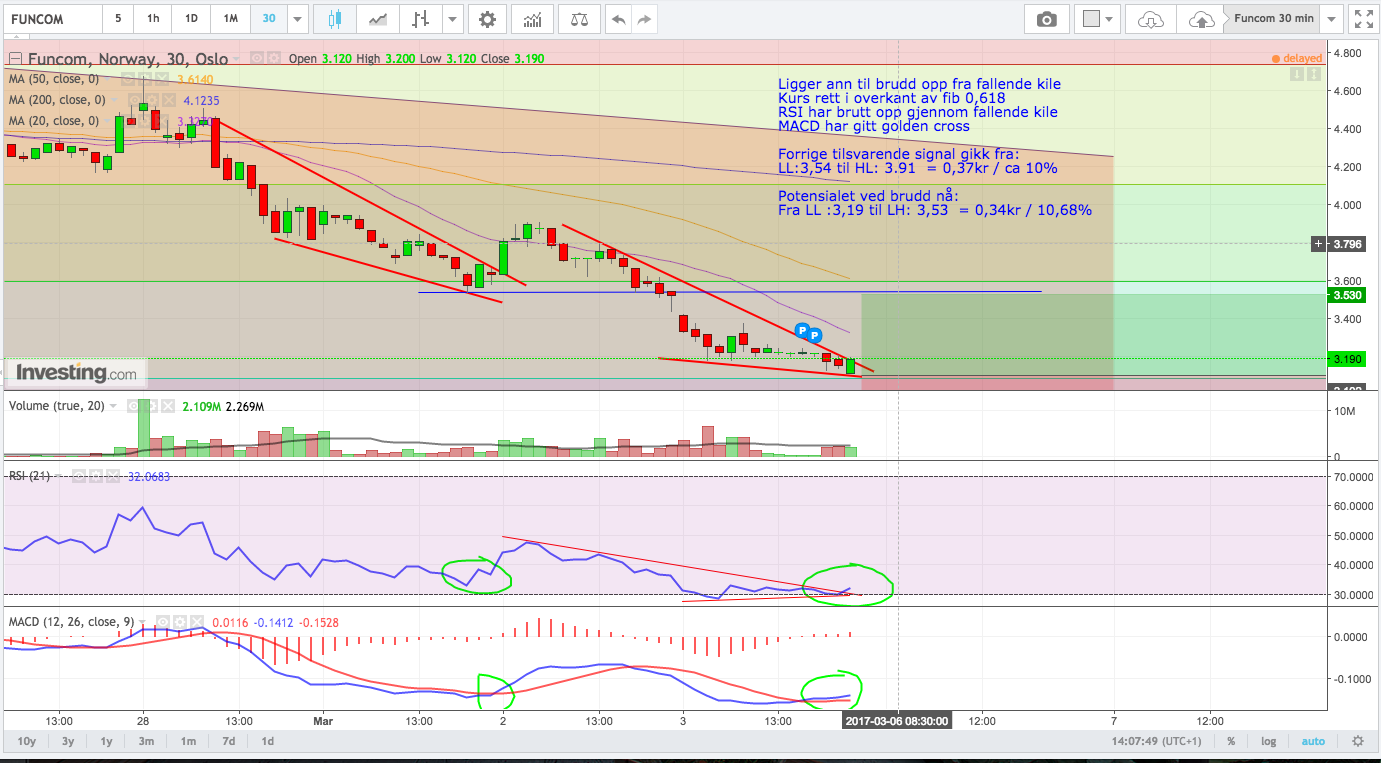Open the bar style dropdown arrow

pyautogui.click(x=453, y=19)
